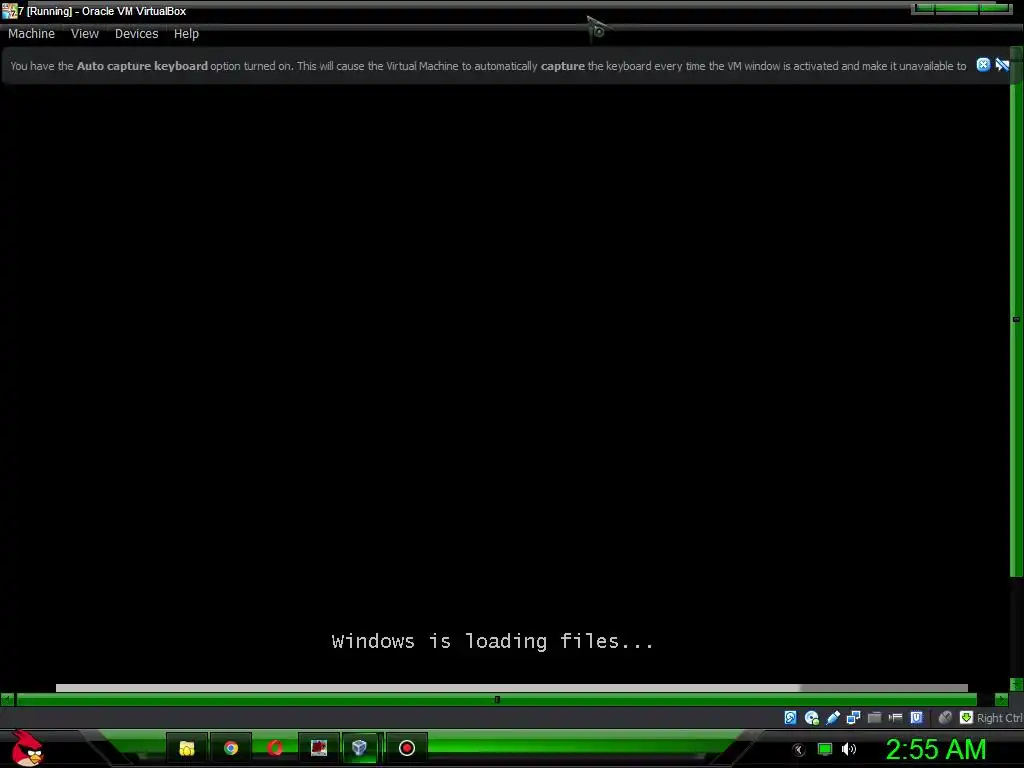Click the horizontal scrollbar left arrow

pyautogui.click(x=7, y=699)
